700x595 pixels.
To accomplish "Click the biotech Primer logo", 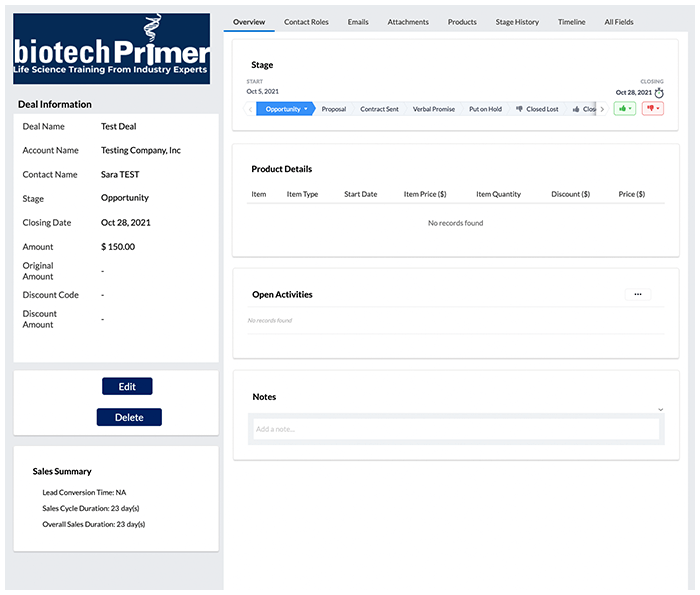I will 111,49.
